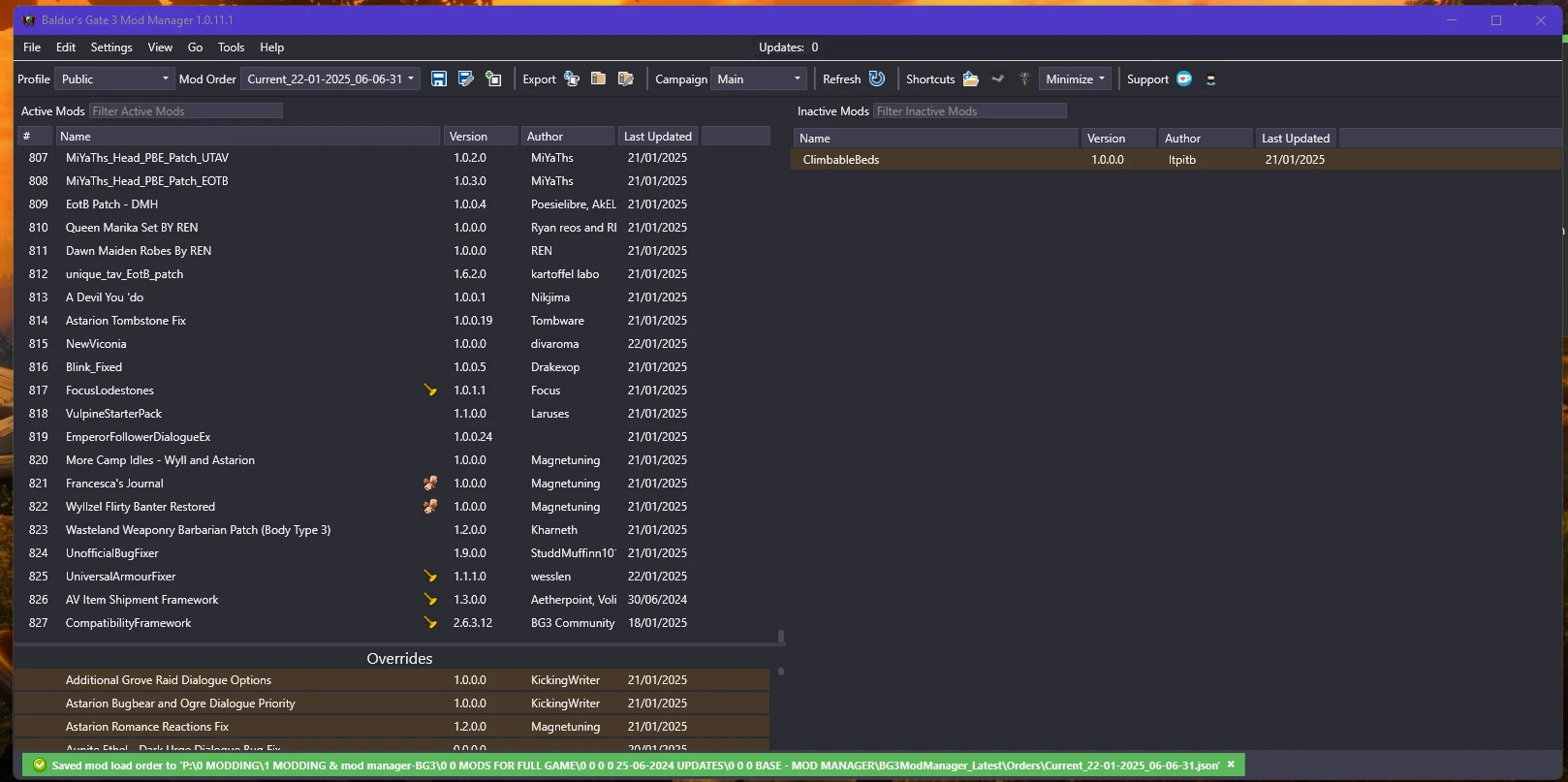This screenshot has width=1568, height=782.
Task: Sort active mods by Name column
Action: pos(247,136)
